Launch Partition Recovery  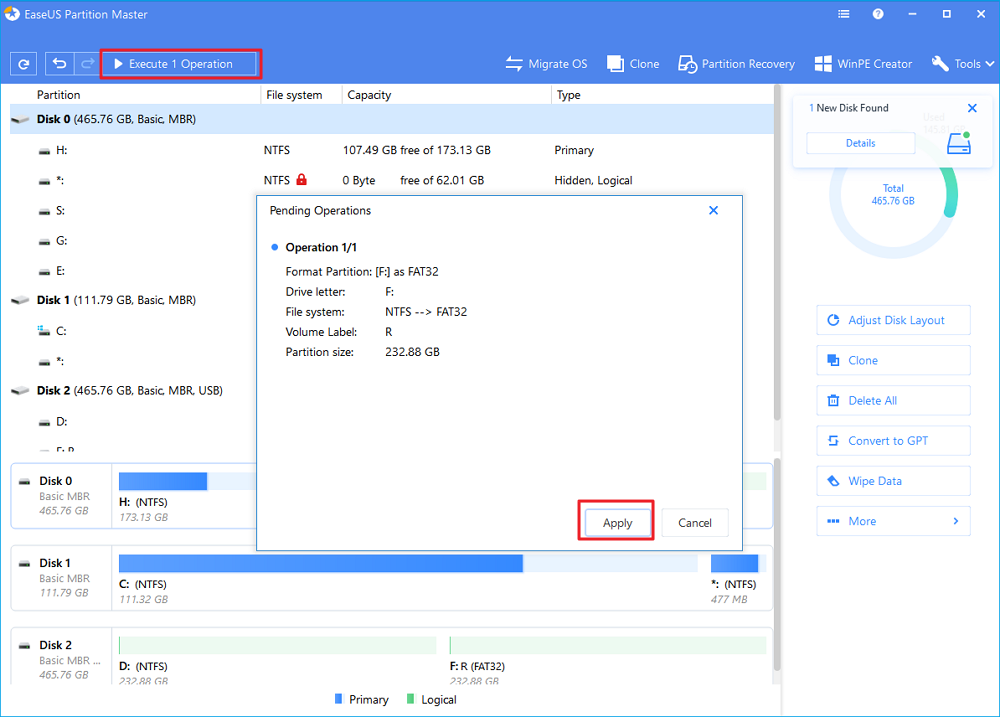[736, 63]
